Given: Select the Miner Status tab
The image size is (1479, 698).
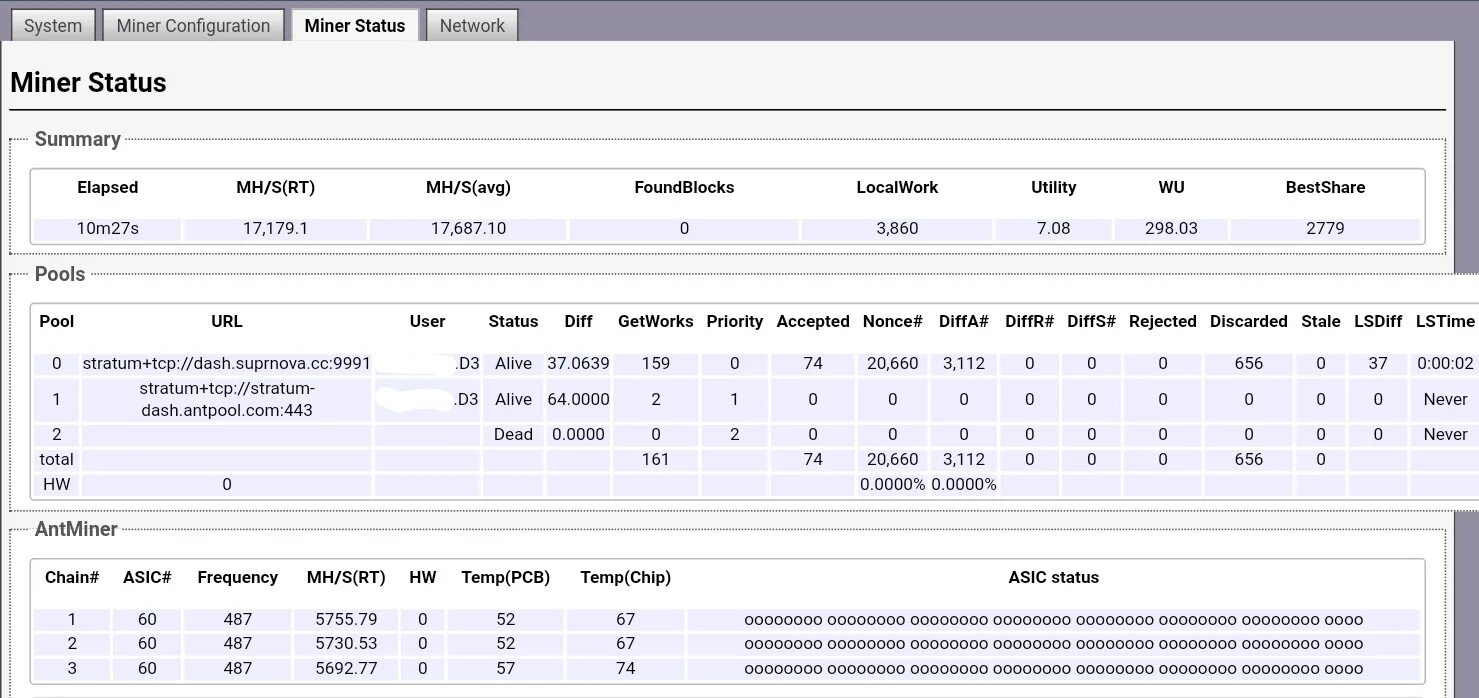Looking at the screenshot, I should pos(355,26).
